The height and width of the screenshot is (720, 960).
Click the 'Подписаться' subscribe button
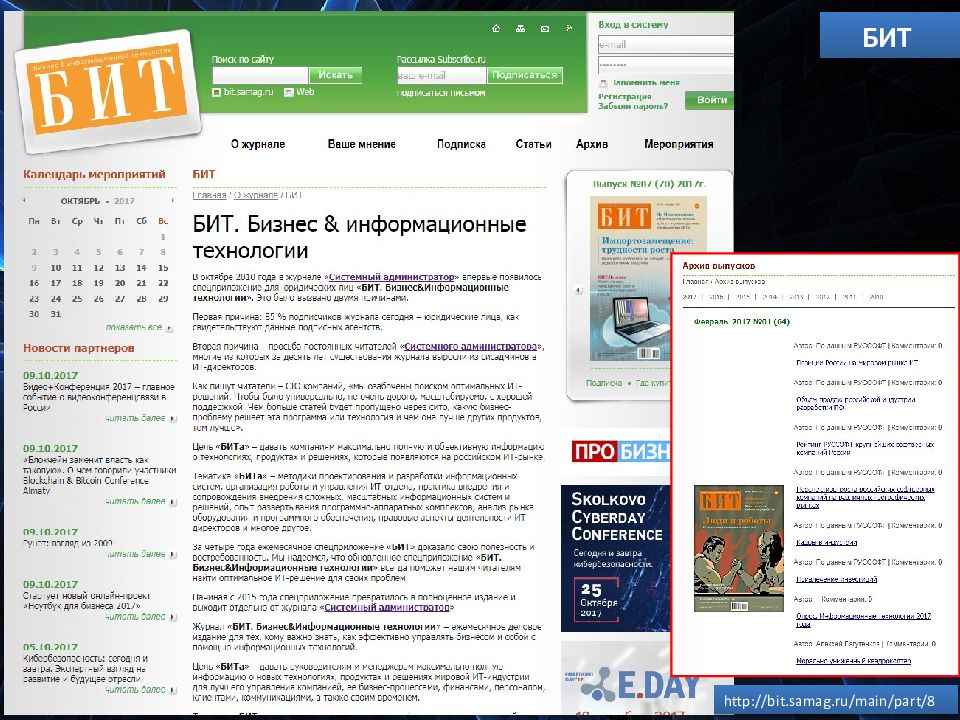point(525,75)
